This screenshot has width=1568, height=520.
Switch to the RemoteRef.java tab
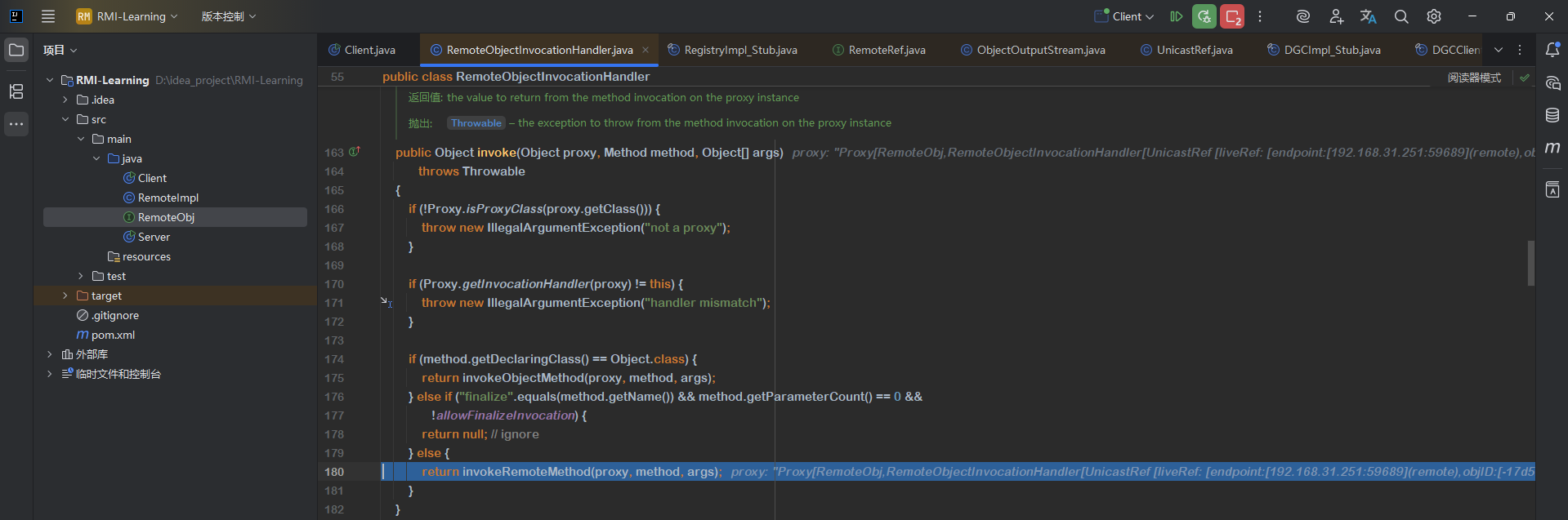pos(887,50)
